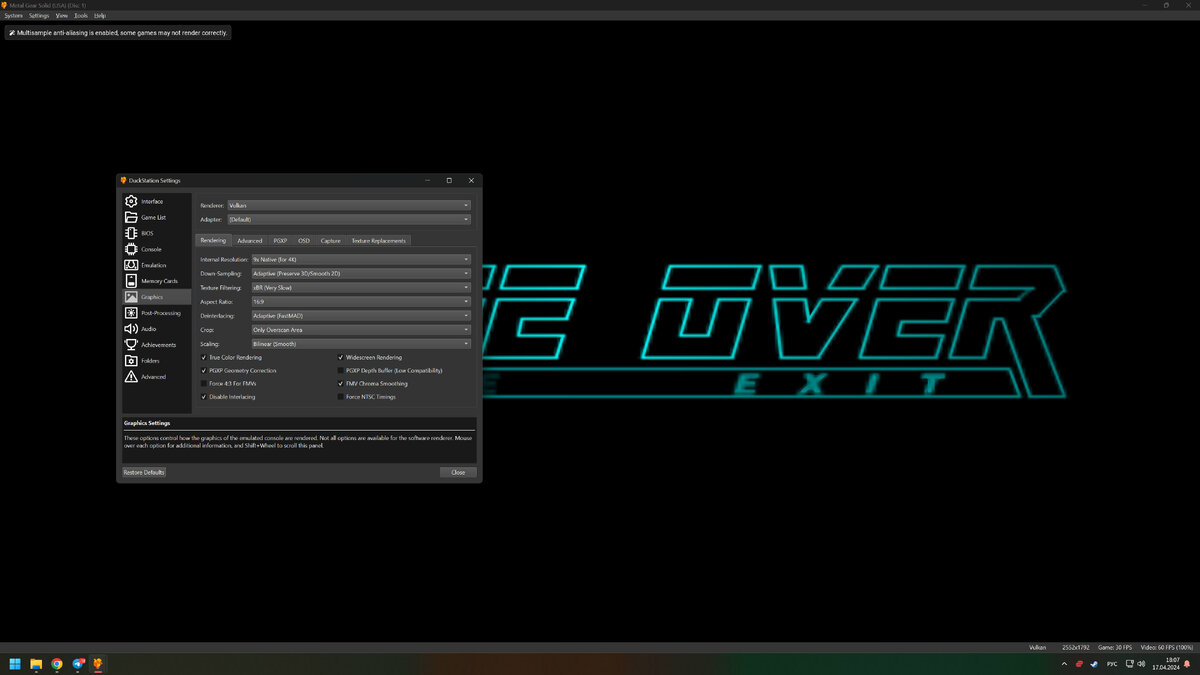Click the Video: 60 FPS (100%) status
Screen dimensions: 1200x675
tap(1168, 647)
